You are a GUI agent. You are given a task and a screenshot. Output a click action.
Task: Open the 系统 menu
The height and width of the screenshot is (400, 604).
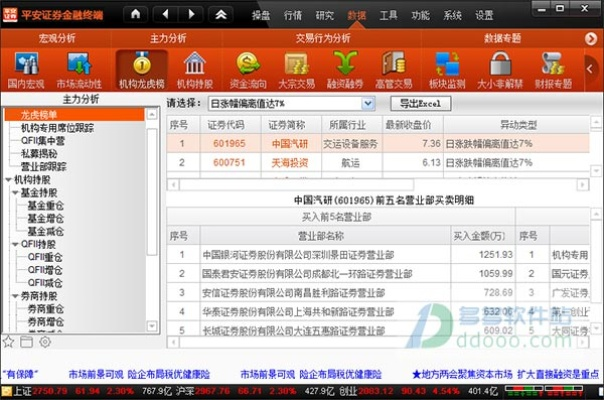tap(452, 15)
